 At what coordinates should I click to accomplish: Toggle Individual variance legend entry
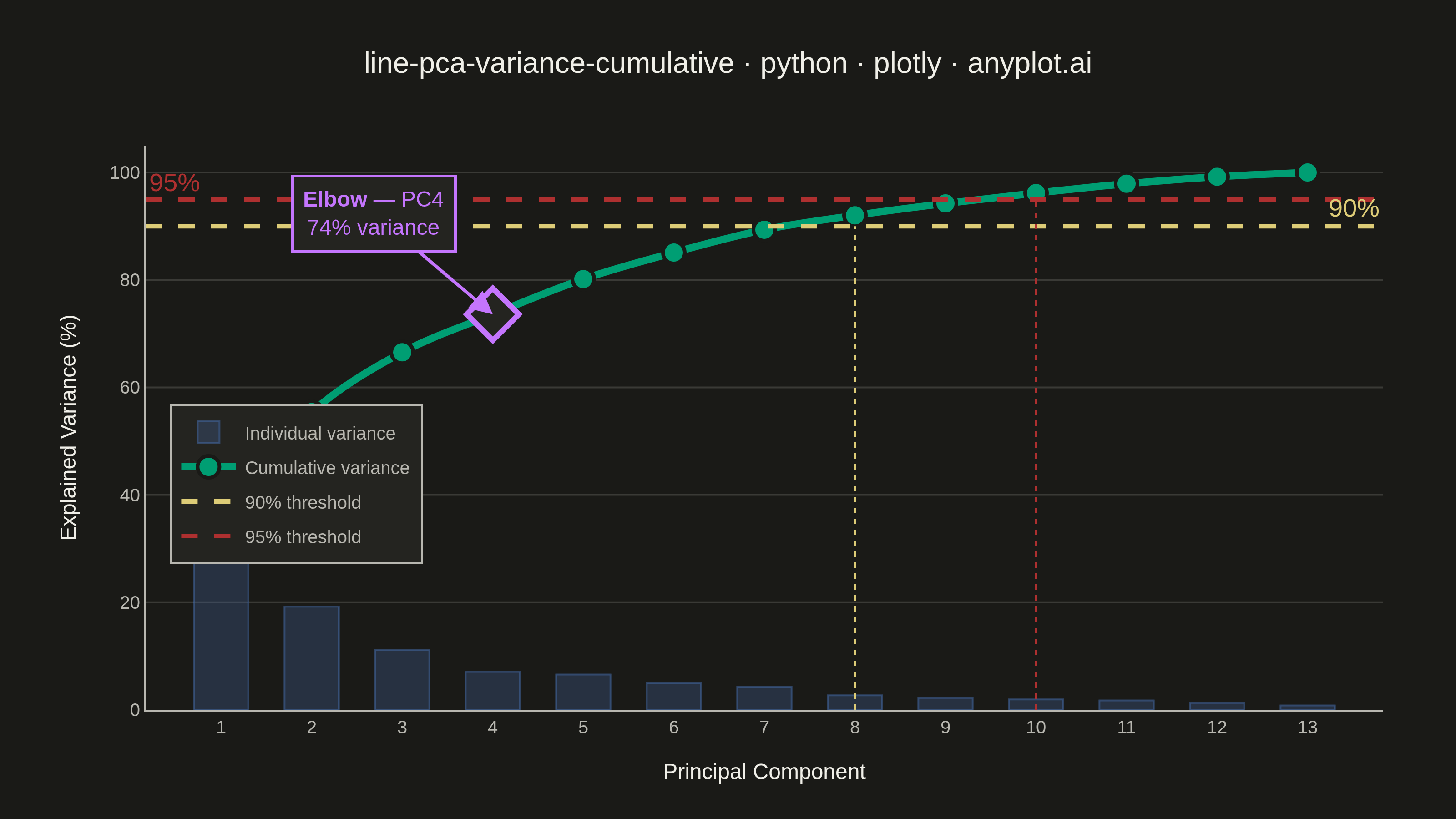click(x=296, y=433)
